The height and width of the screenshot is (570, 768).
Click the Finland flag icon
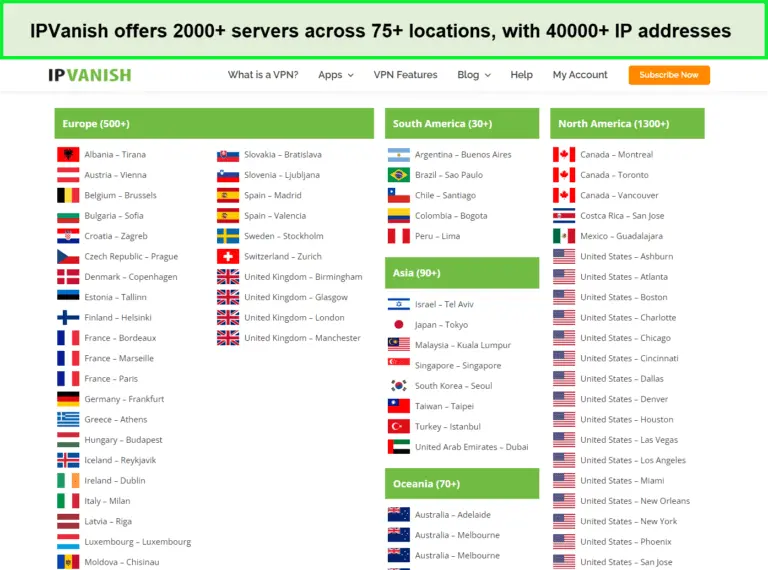point(68,318)
